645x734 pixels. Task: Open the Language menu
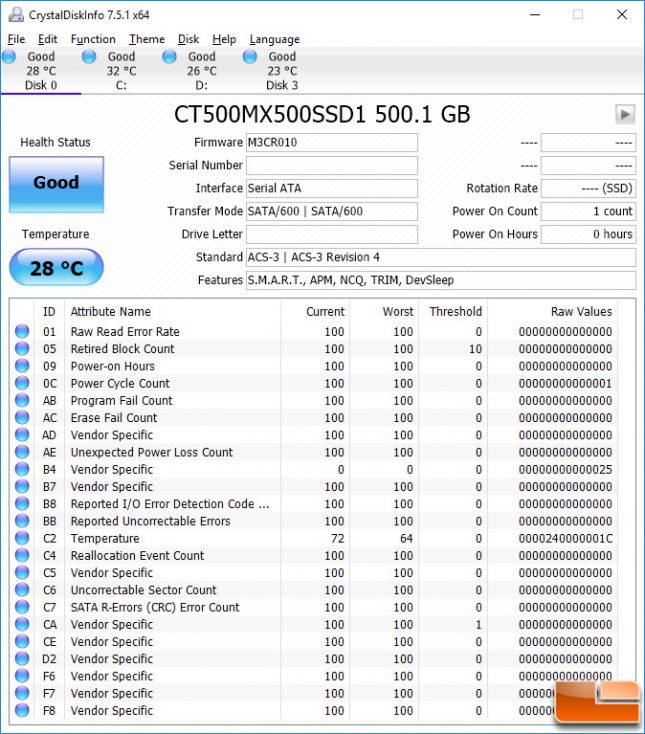[274, 39]
